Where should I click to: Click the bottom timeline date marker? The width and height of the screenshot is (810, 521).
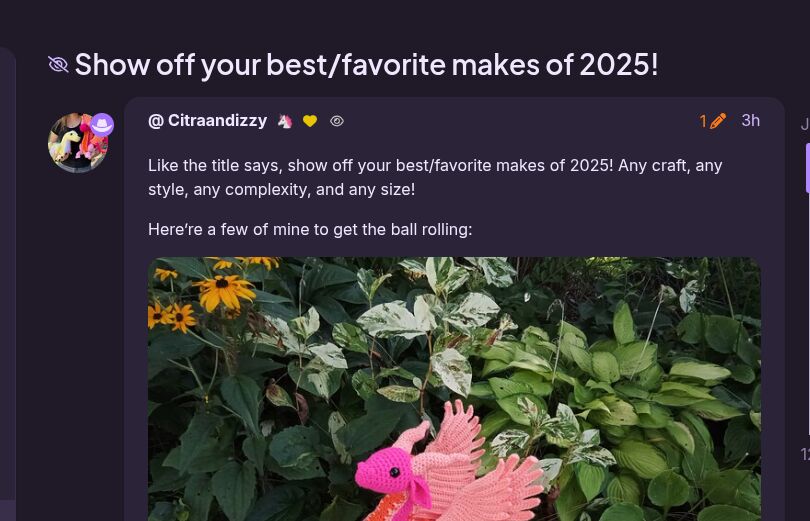805,454
